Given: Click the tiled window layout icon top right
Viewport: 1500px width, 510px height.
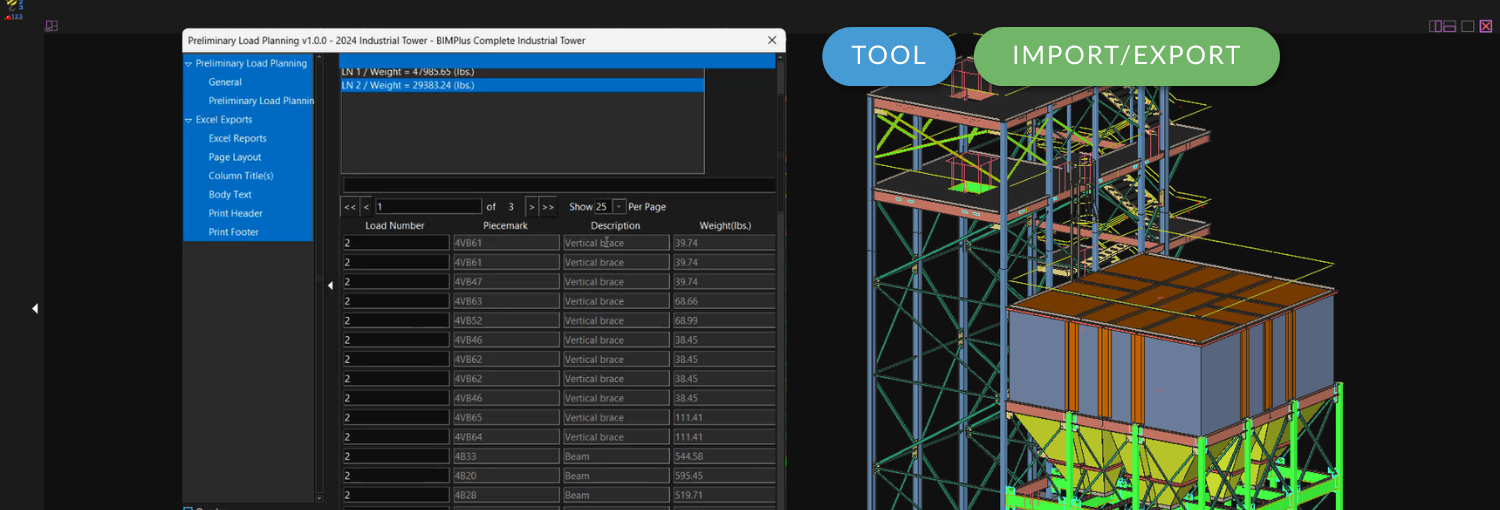Looking at the screenshot, I should (1435, 26).
